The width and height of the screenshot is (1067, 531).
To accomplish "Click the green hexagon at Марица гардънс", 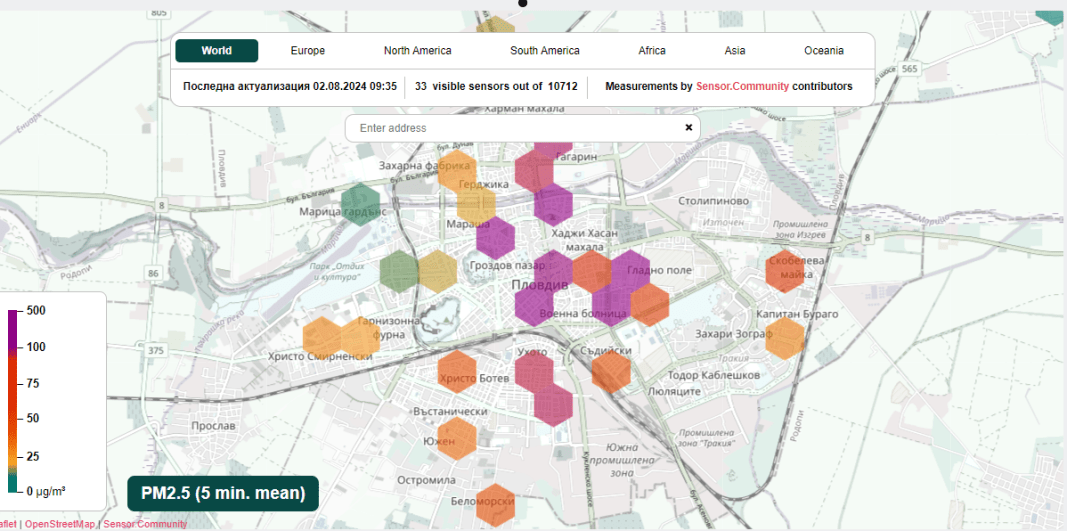I will (359, 205).
